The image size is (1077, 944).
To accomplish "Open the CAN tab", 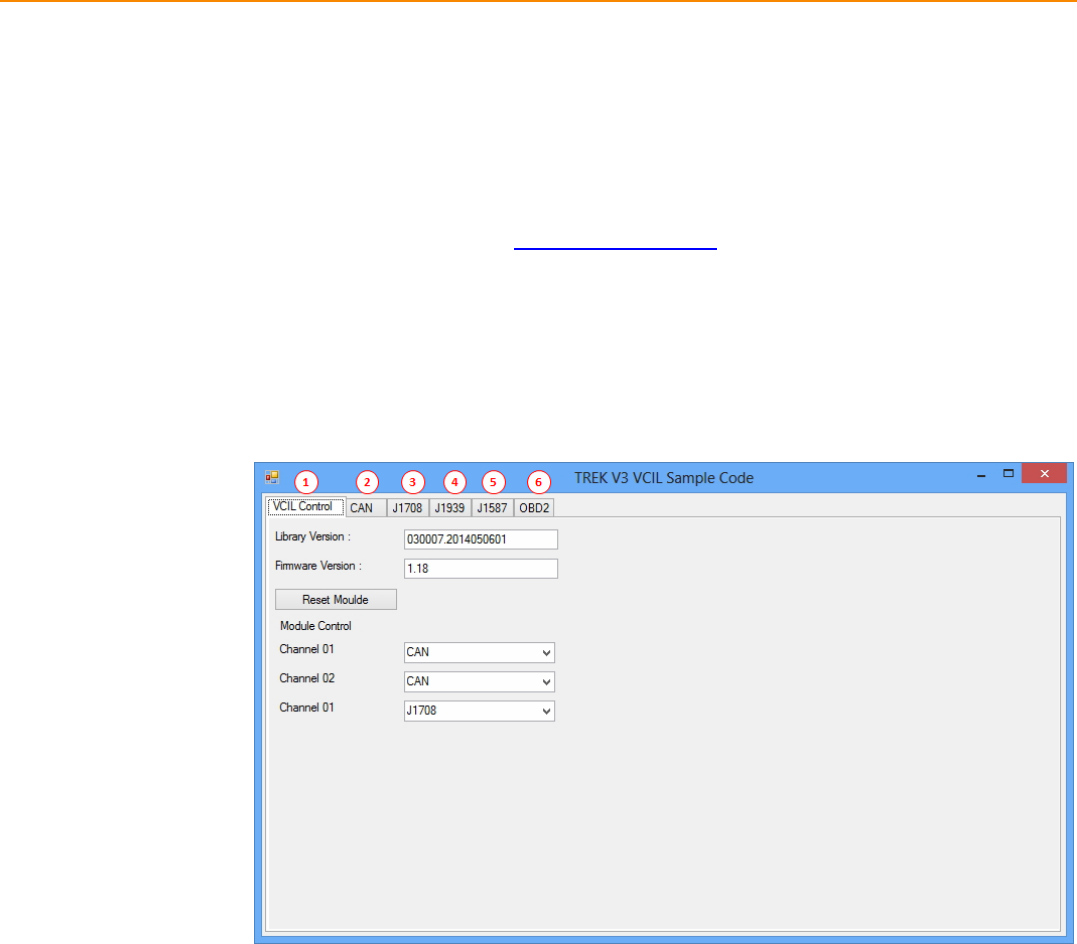I will click(x=365, y=508).
